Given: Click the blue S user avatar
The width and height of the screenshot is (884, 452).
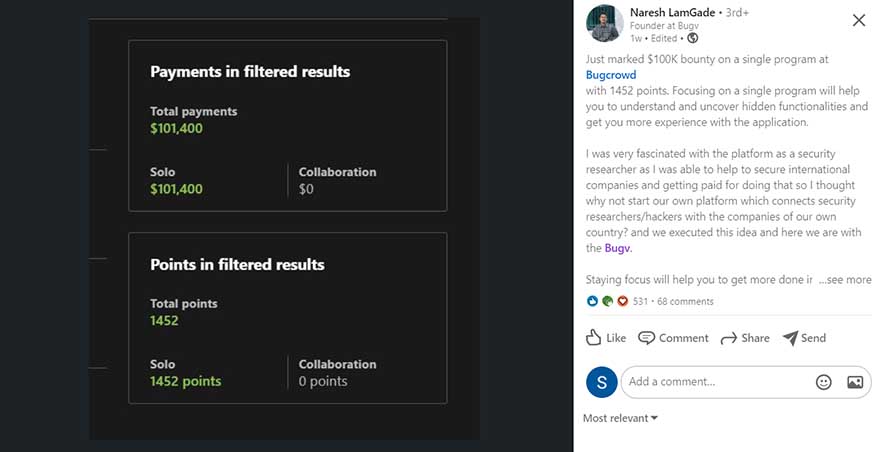Looking at the screenshot, I should 600,382.
